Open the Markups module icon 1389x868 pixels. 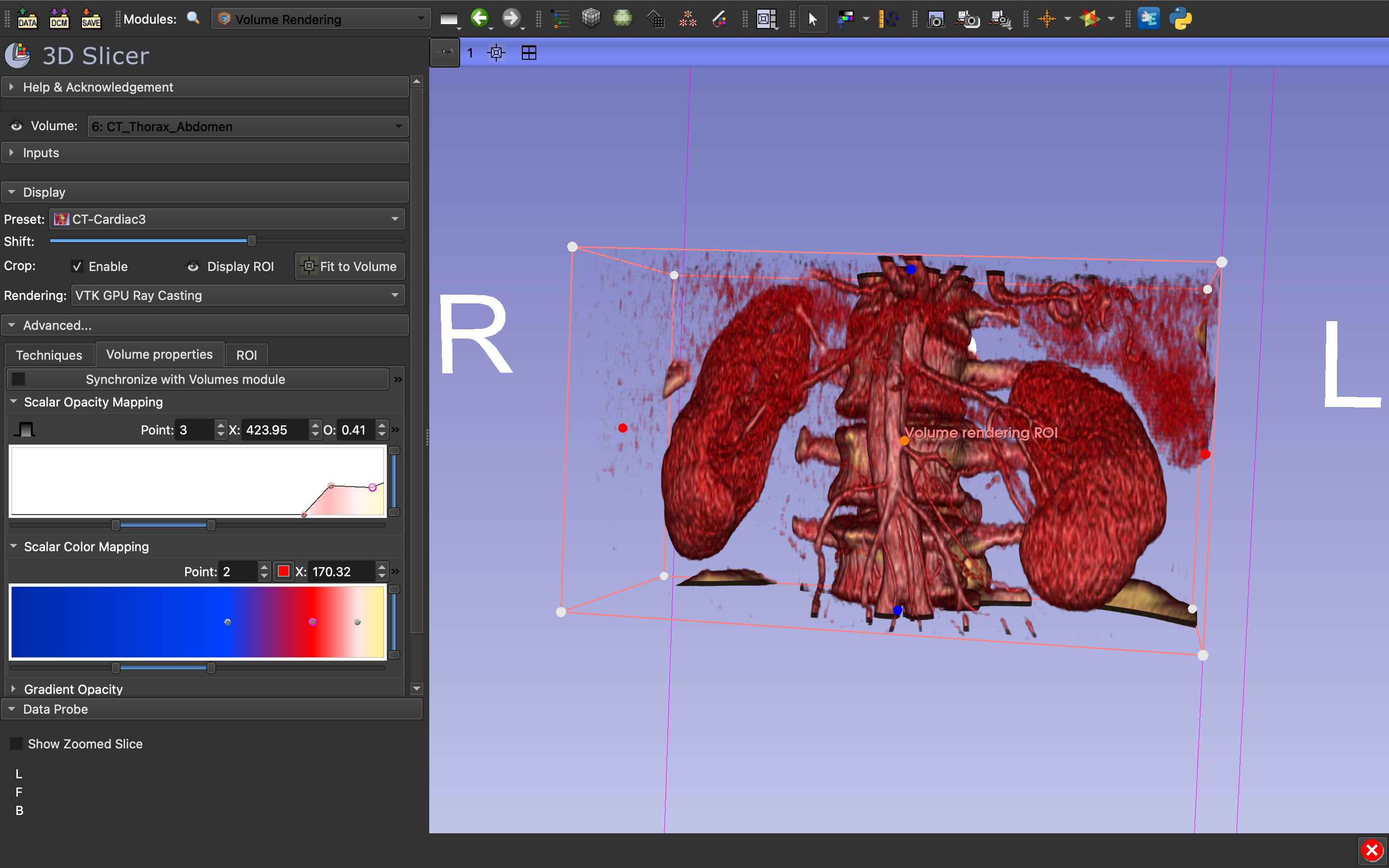tap(687, 19)
